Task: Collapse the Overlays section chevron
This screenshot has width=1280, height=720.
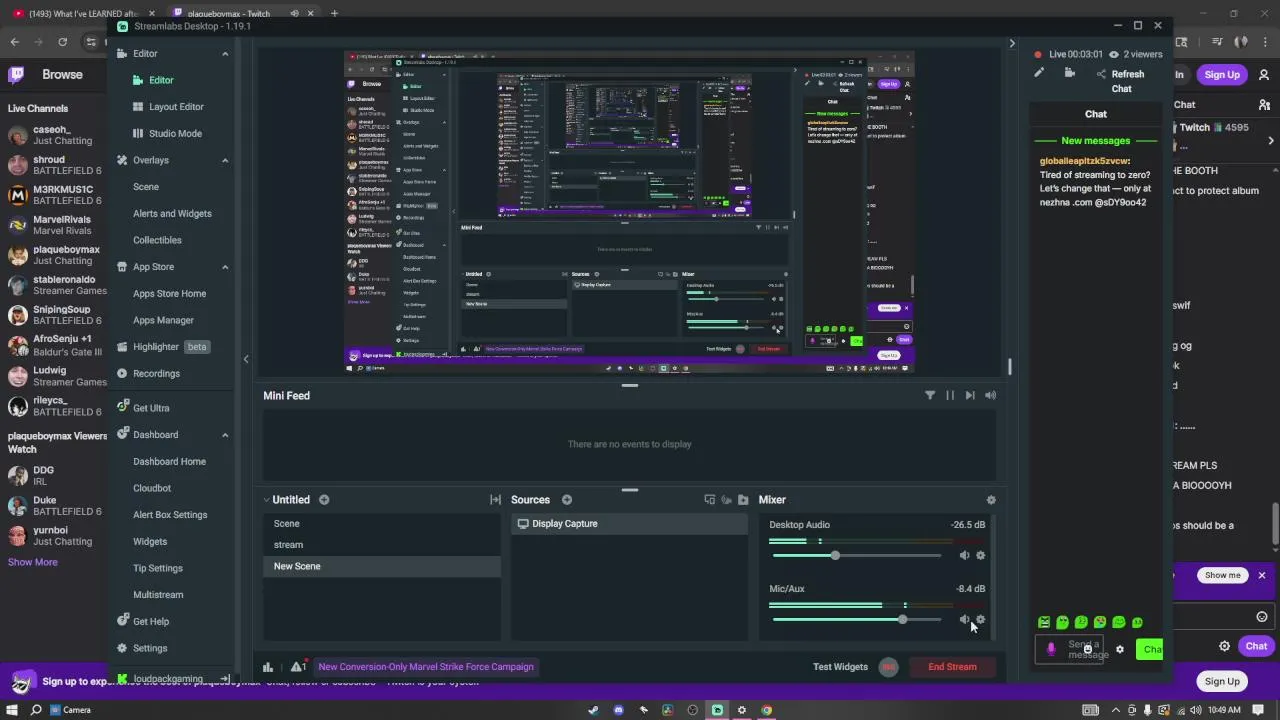Action: tap(225, 160)
